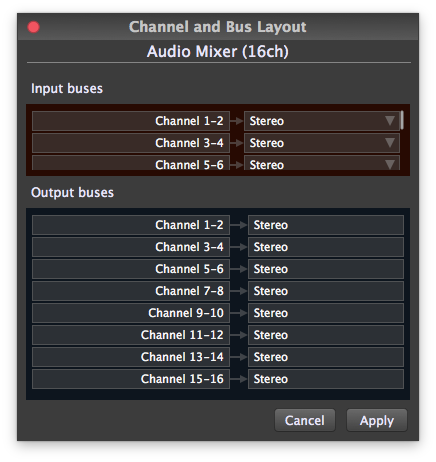Image resolution: width=436 pixels, height=462 pixels.
Task: Click the output Channel 13-14 Stereo field
Action: pos(326,357)
